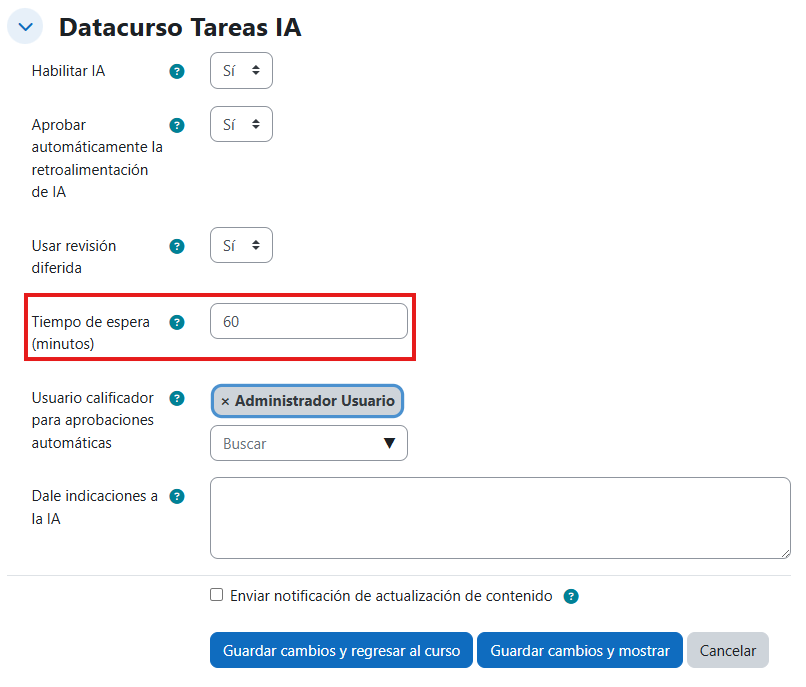806x687 pixels.
Task: Collapse the Datacurso Tareas IA section
Action: [x=25, y=26]
